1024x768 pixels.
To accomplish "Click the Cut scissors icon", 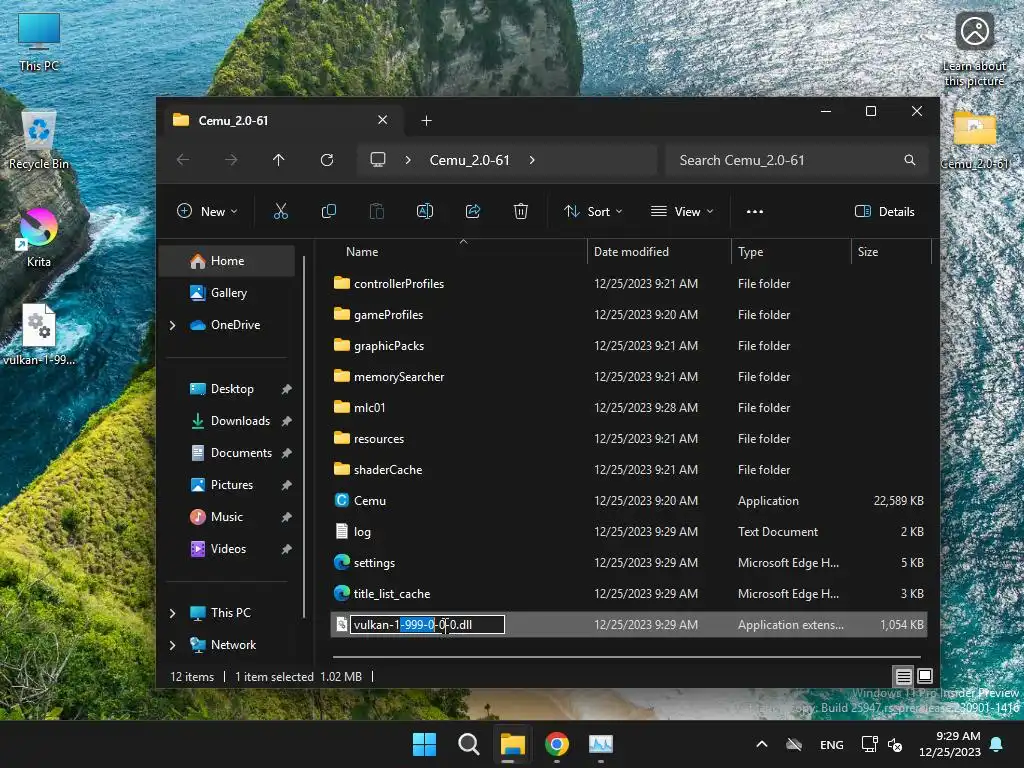I will (280, 211).
